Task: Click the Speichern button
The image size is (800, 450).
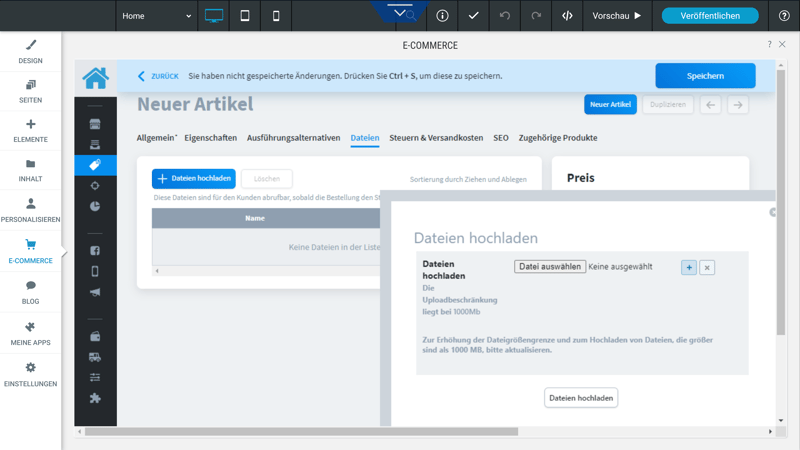Action: click(705, 76)
